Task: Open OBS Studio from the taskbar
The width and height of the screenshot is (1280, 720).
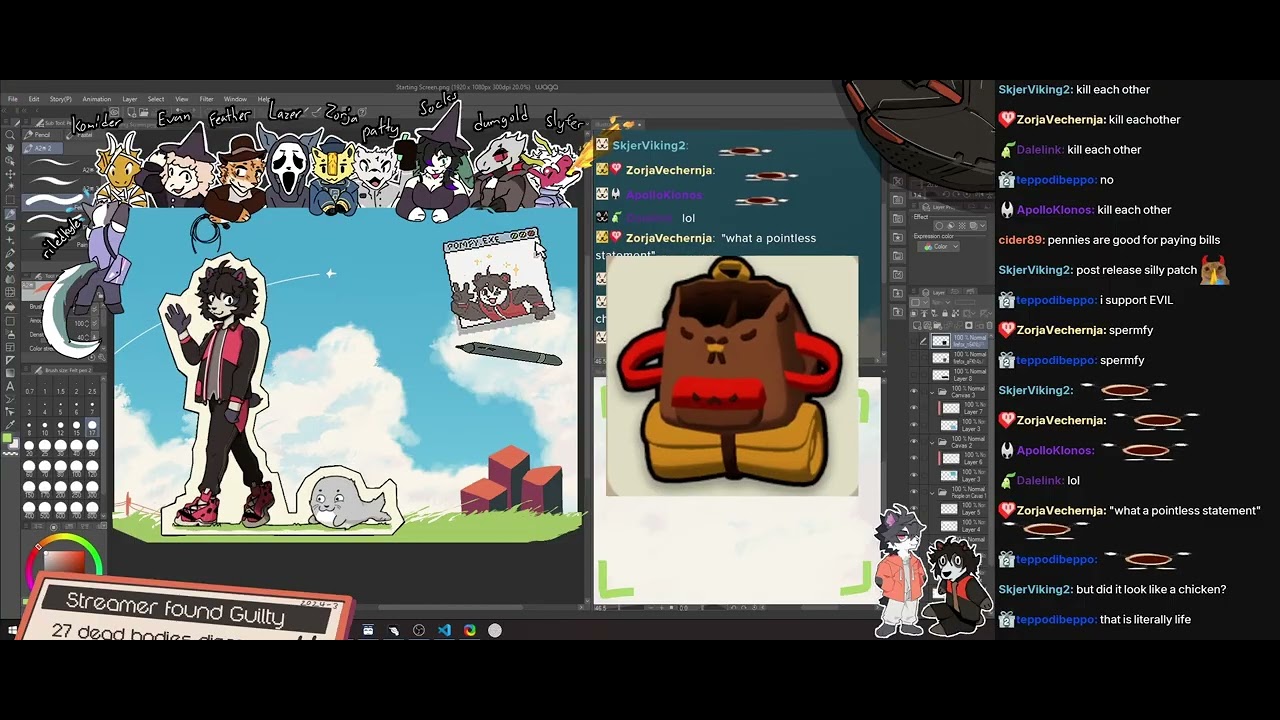Action: click(x=419, y=630)
